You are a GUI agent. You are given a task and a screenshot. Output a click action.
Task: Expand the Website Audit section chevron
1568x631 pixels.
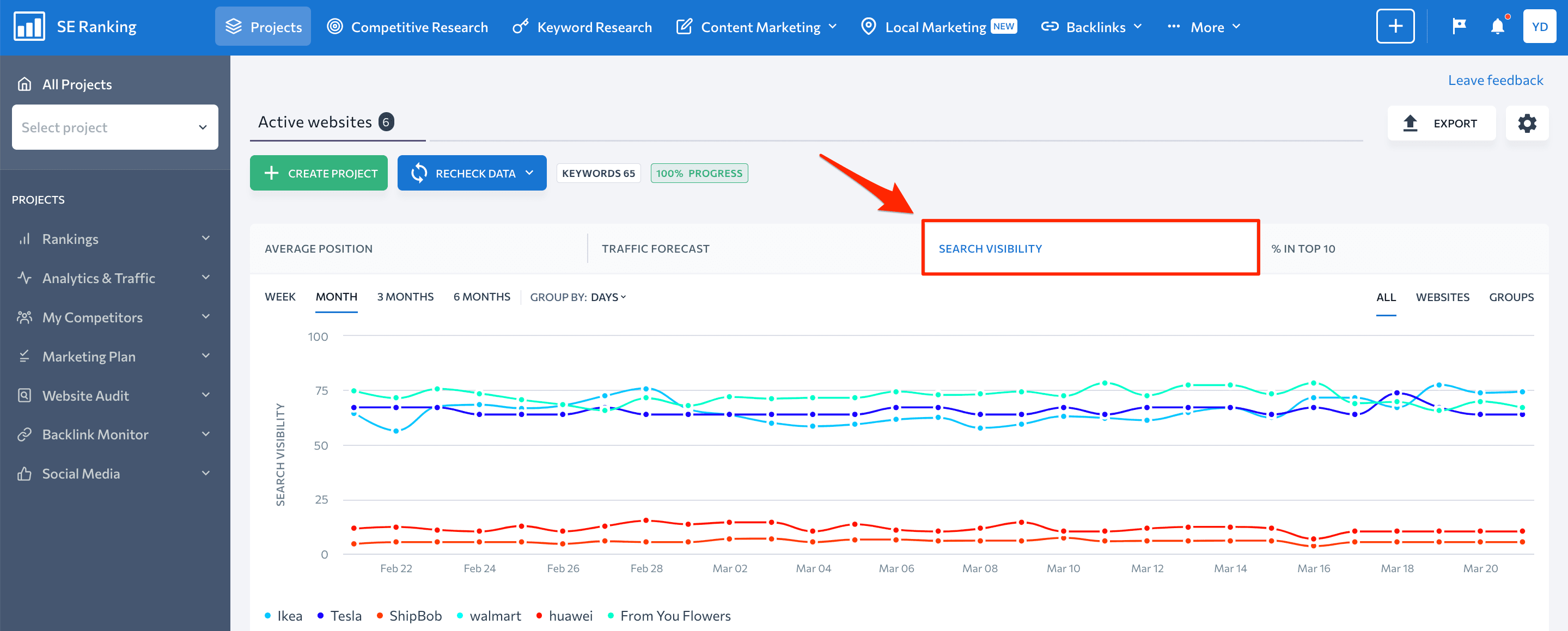click(x=206, y=395)
